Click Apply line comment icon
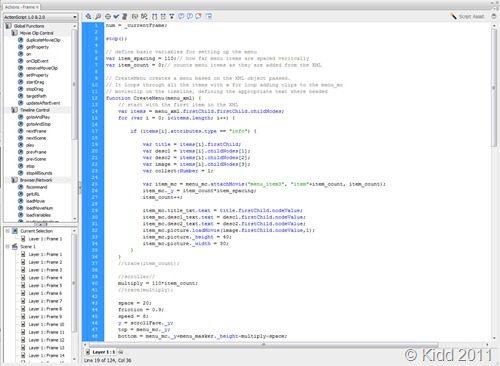 (x=190, y=16)
